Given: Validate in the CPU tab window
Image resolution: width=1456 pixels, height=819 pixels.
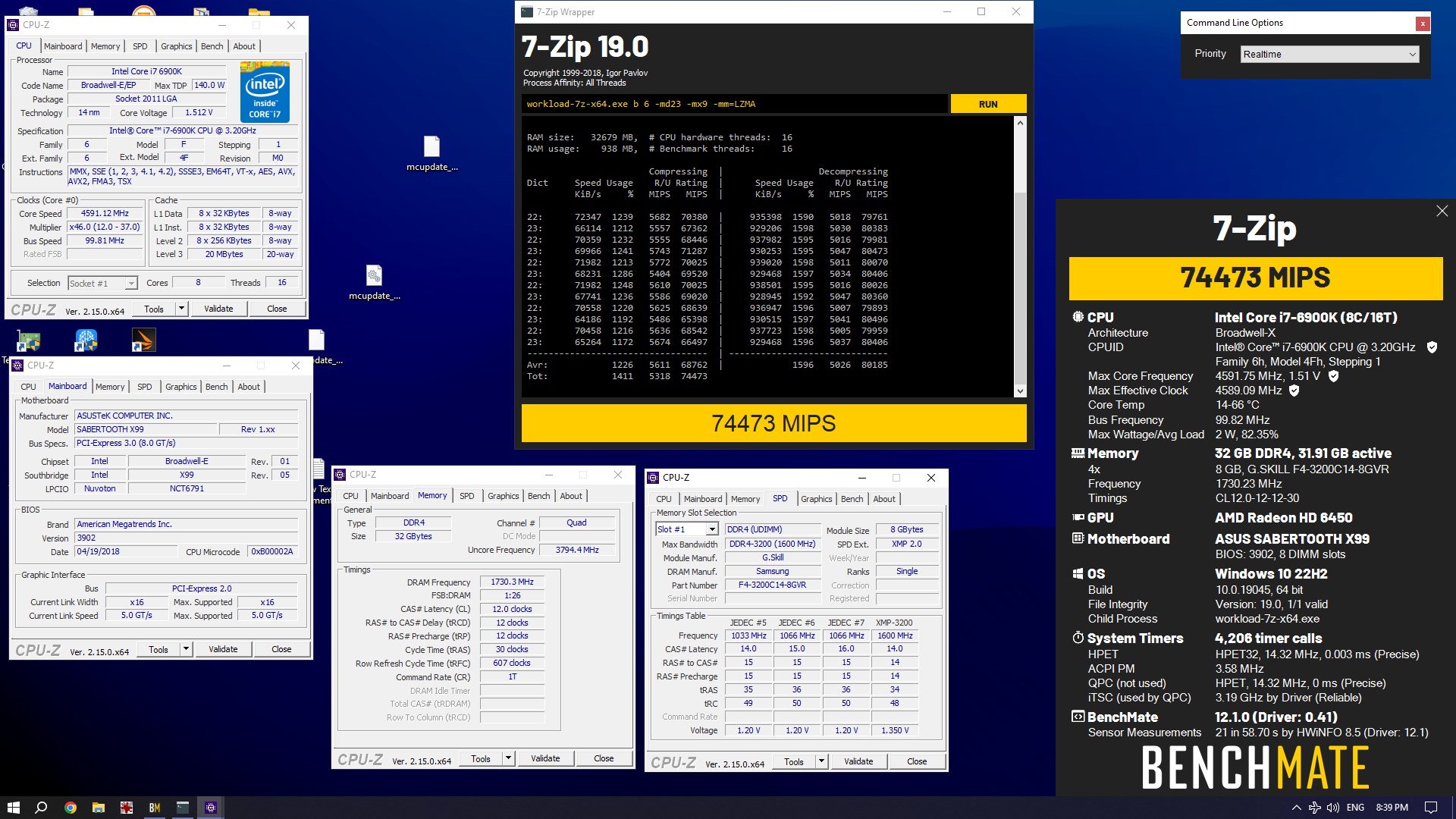Looking at the screenshot, I should pos(218,309).
